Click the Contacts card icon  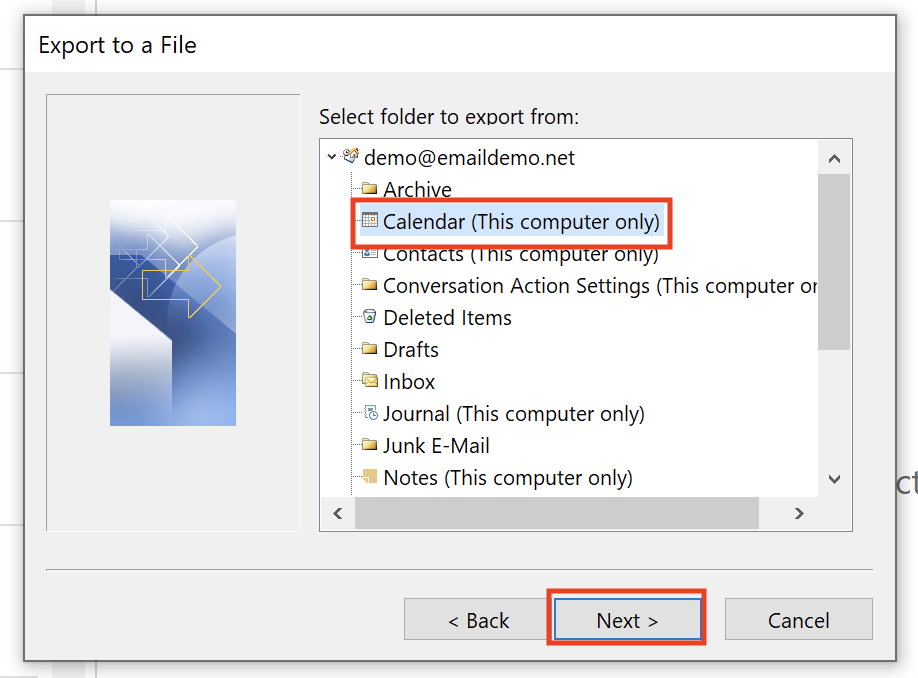point(369,253)
